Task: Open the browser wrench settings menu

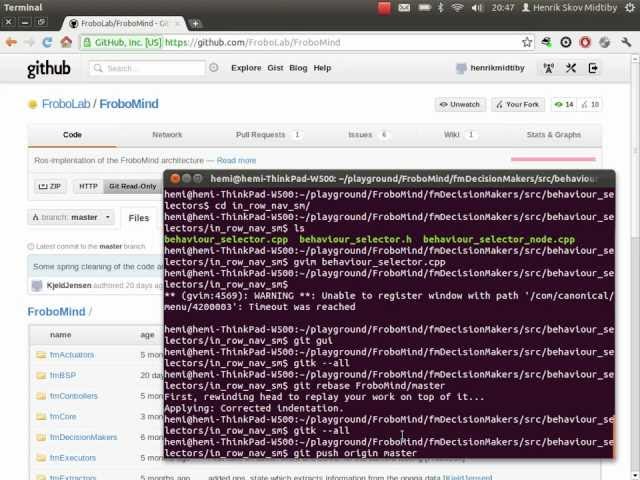Action: pos(626,42)
